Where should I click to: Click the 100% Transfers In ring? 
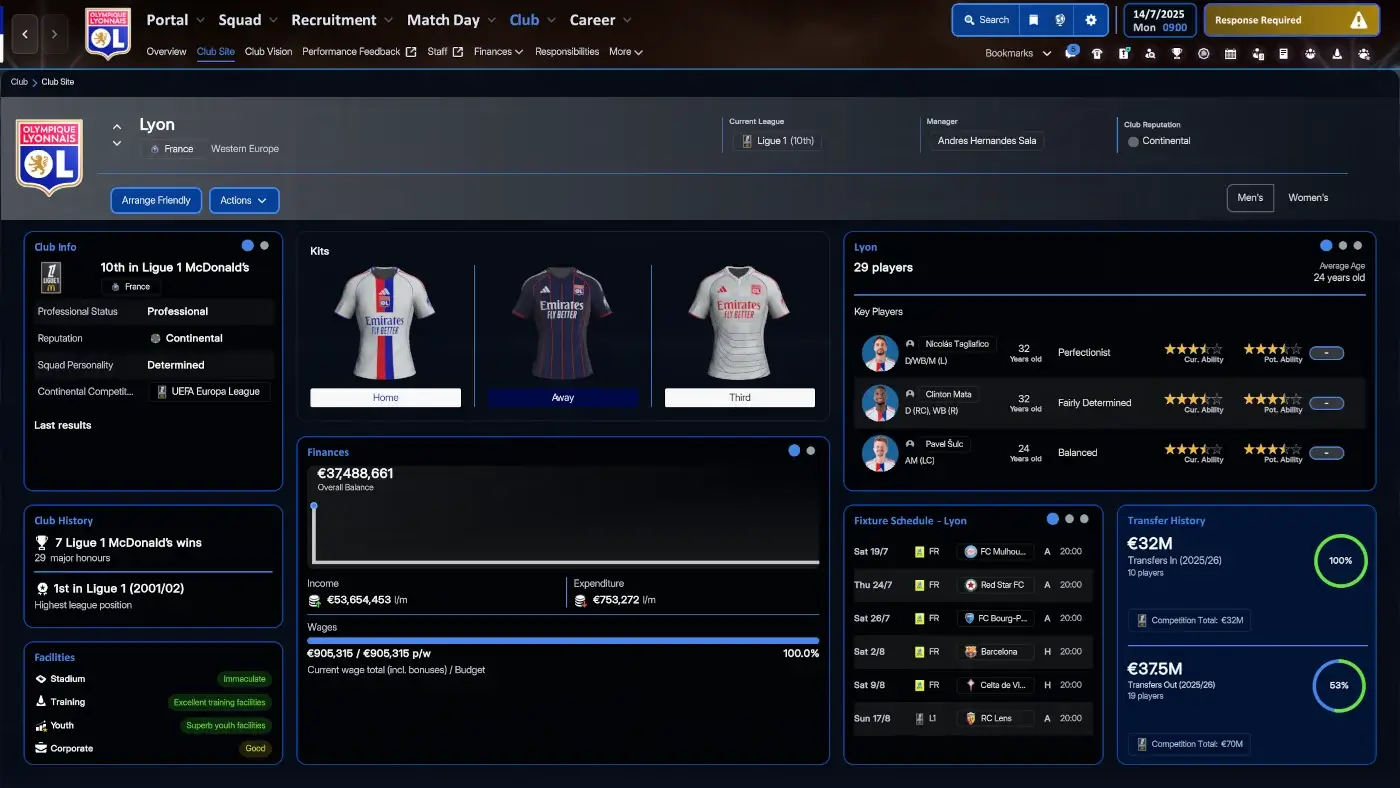coord(1340,561)
